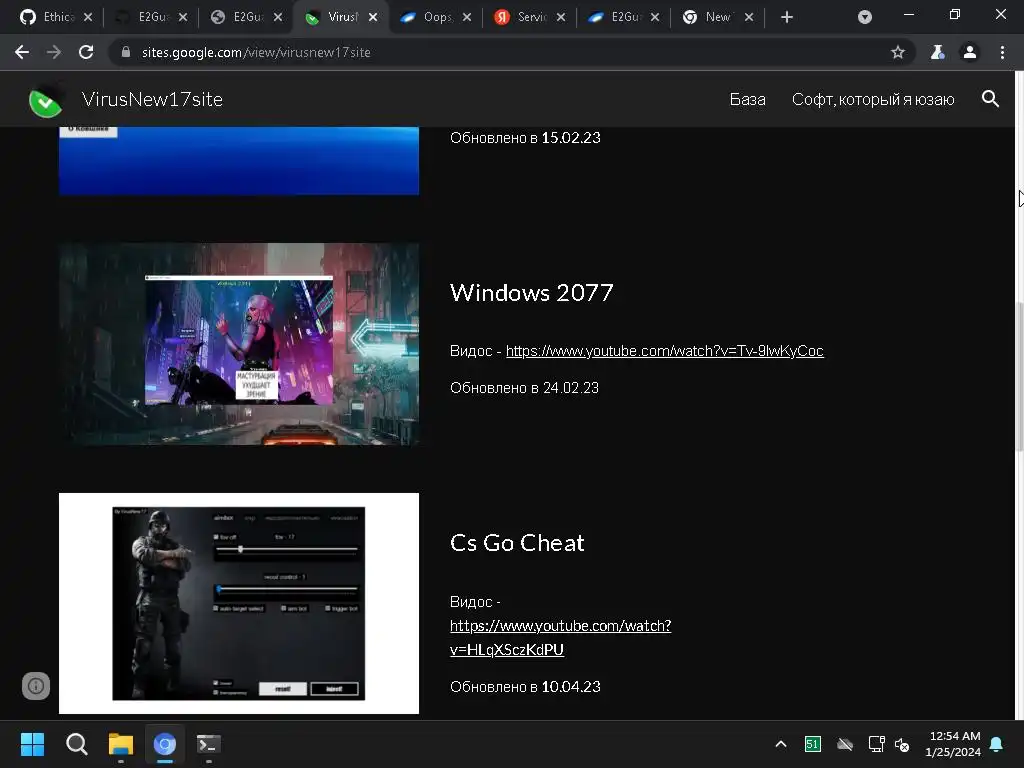Viewport: 1024px width, 768px height.
Task: Click the Windows 2077 preview image
Action: [238, 344]
